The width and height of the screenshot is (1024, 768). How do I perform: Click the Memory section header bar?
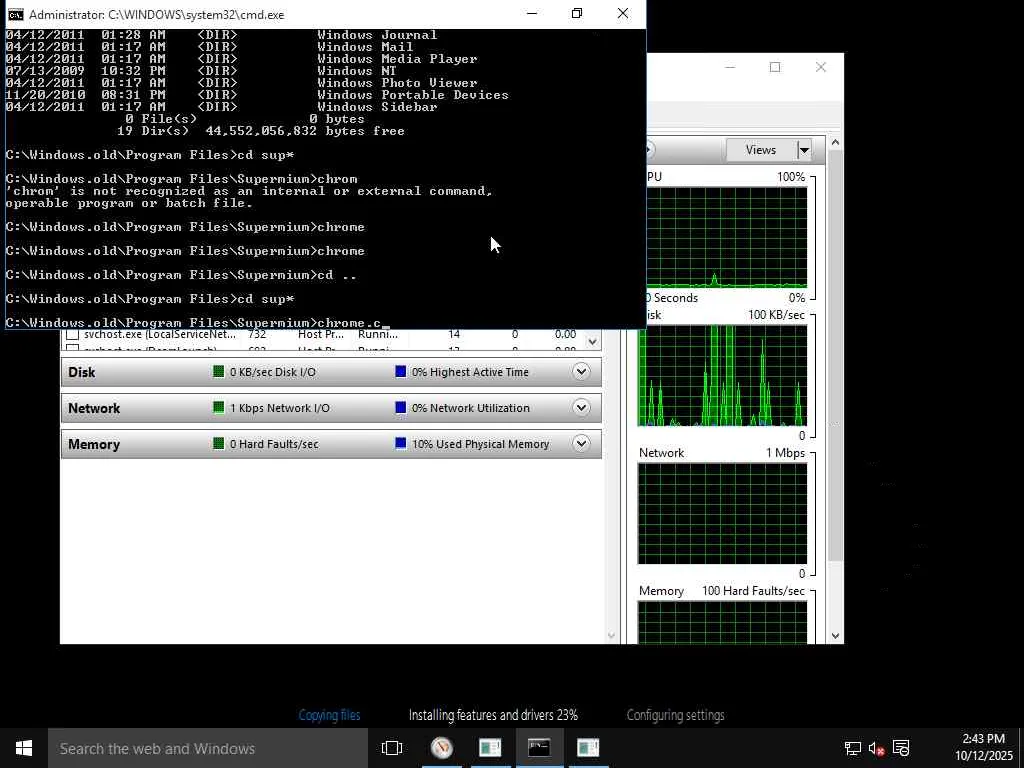tap(331, 443)
